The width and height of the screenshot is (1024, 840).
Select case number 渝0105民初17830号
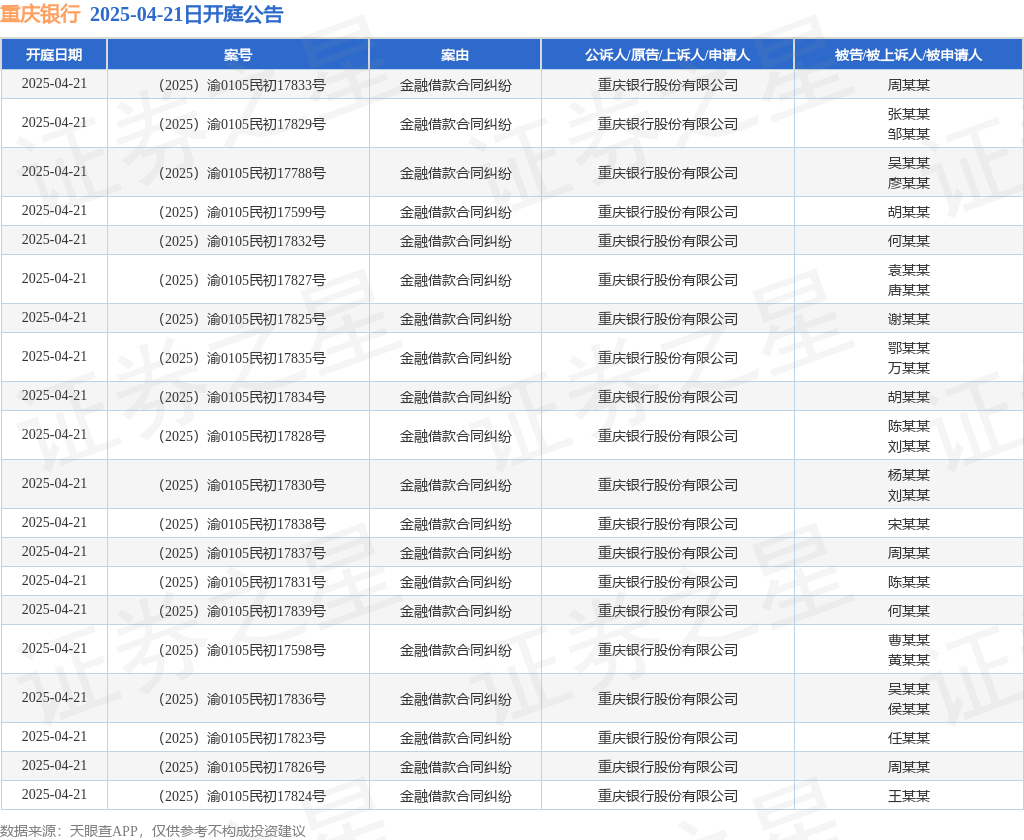[242, 485]
